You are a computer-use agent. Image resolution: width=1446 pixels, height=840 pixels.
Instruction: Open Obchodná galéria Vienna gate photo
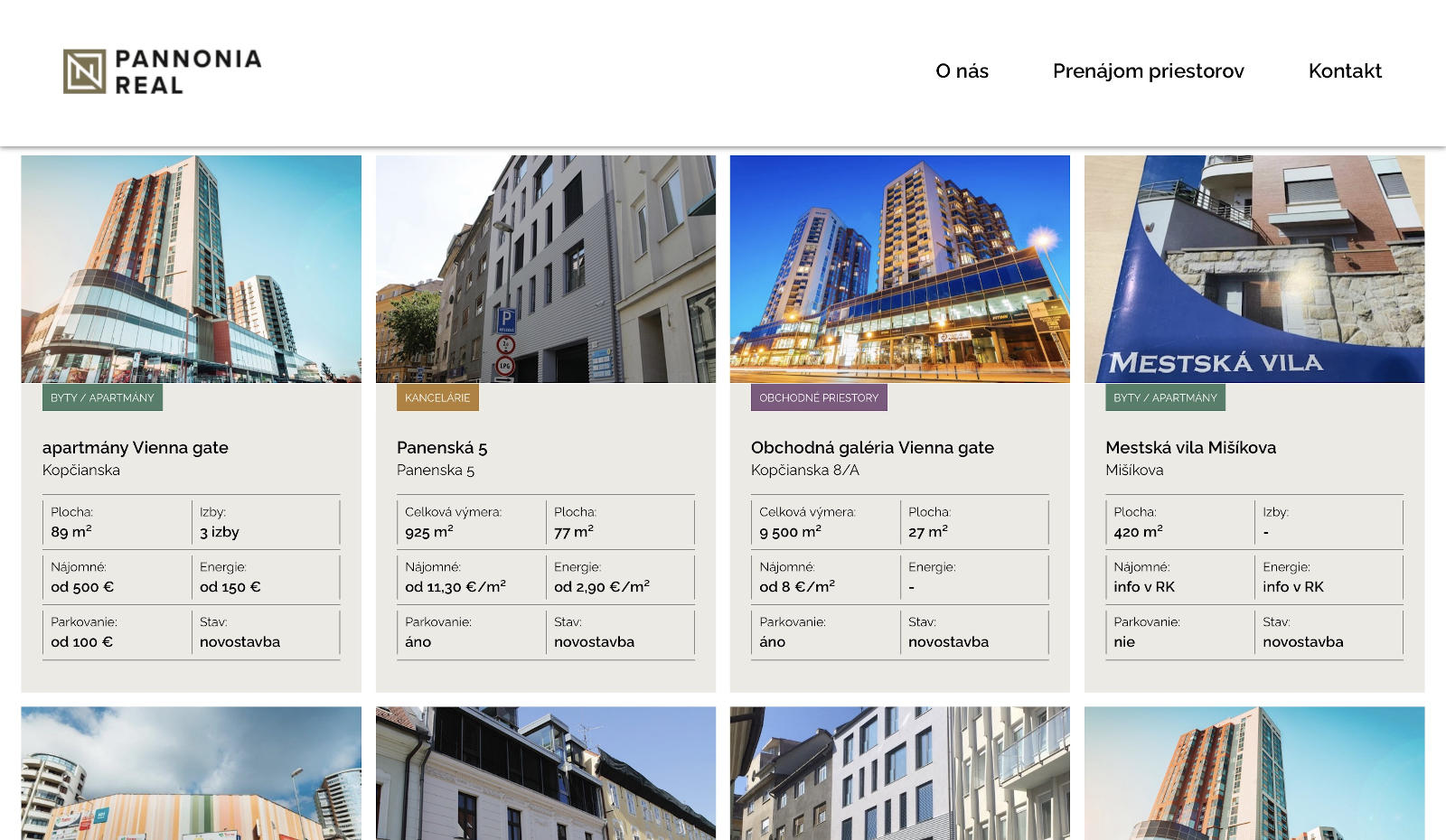click(x=900, y=269)
